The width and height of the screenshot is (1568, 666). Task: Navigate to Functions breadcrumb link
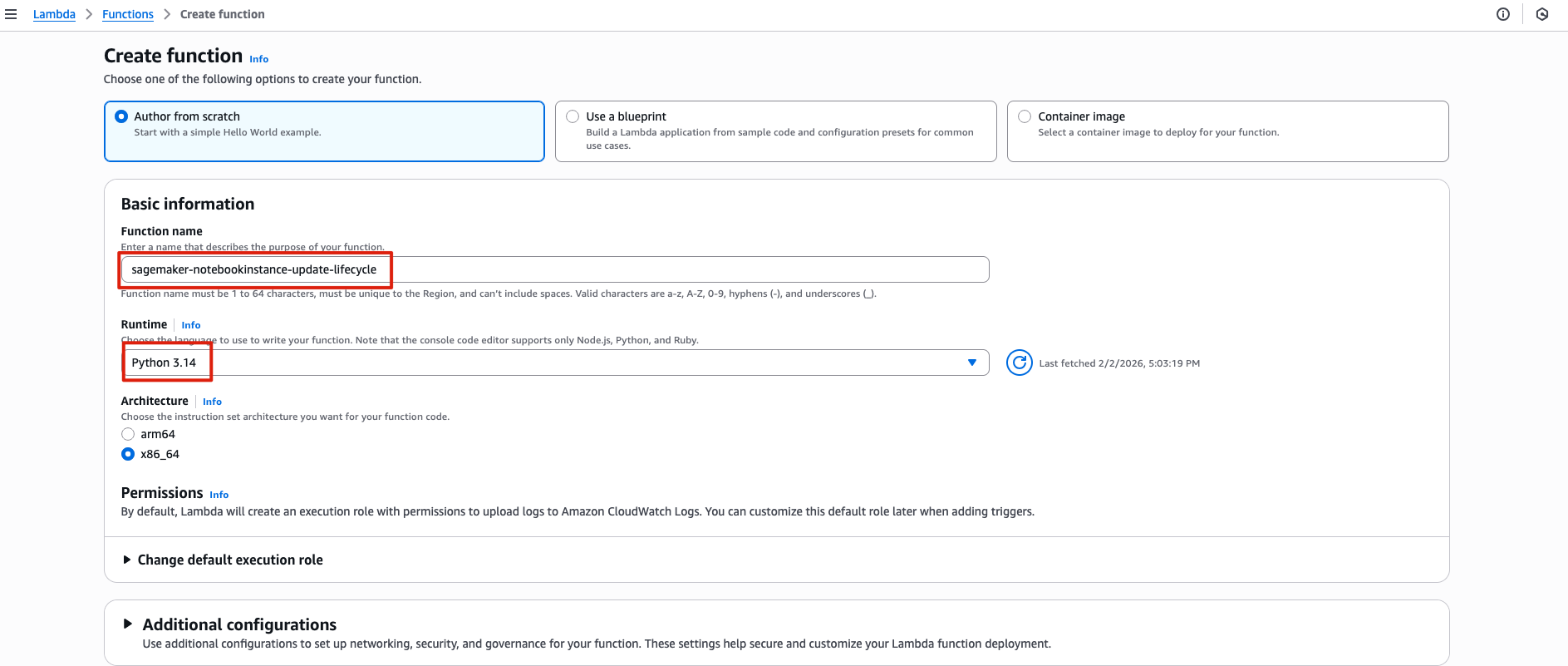[128, 14]
